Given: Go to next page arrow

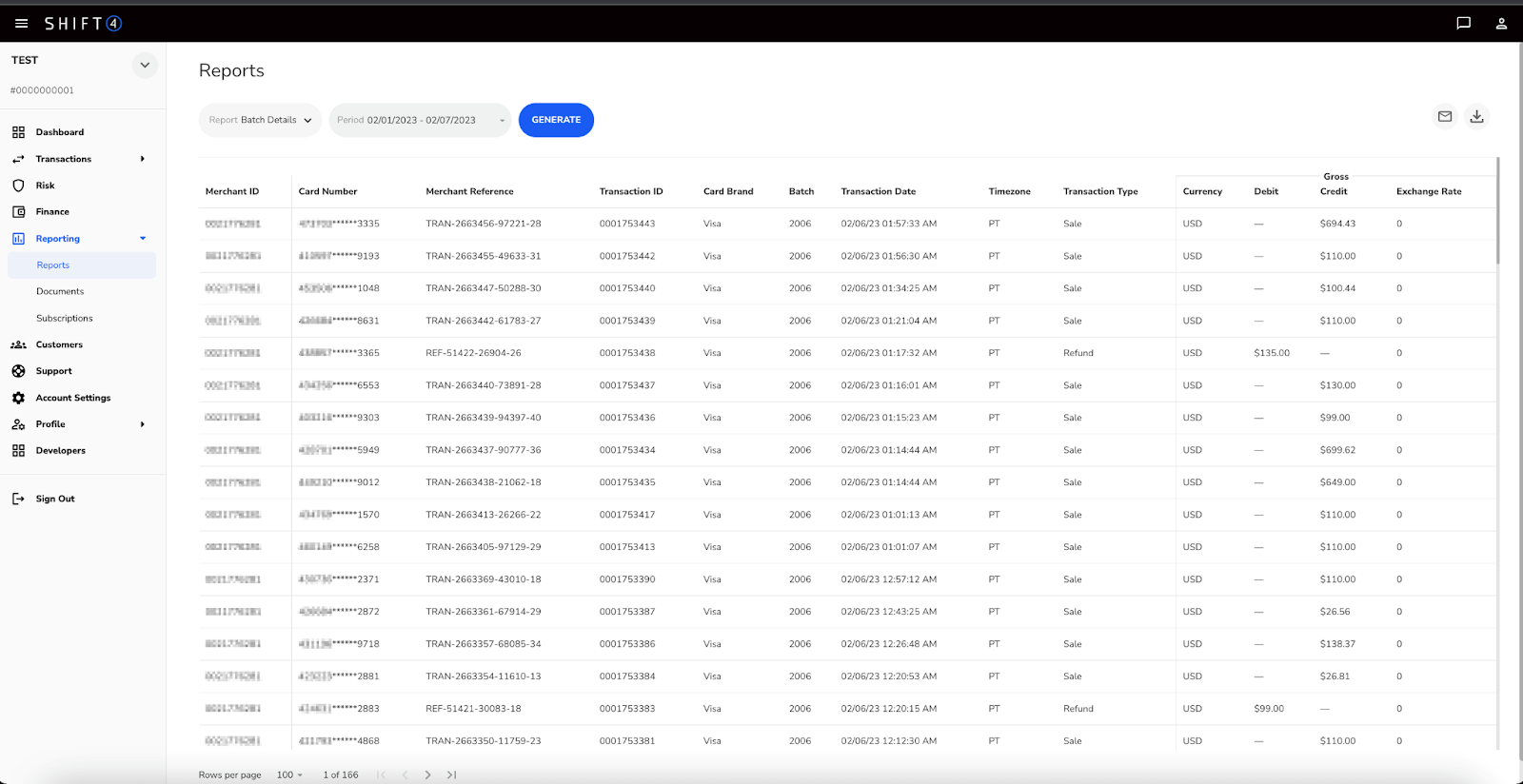Looking at the screenshot, I should point(427,774).
